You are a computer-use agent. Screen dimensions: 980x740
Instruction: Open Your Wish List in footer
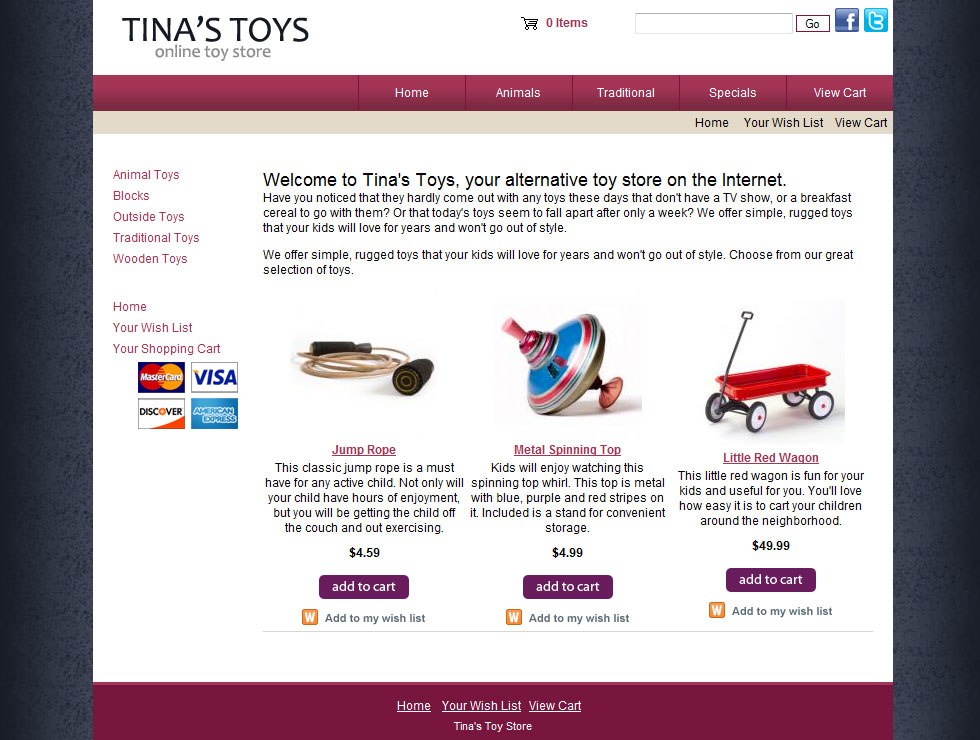(x=481, y=706)
